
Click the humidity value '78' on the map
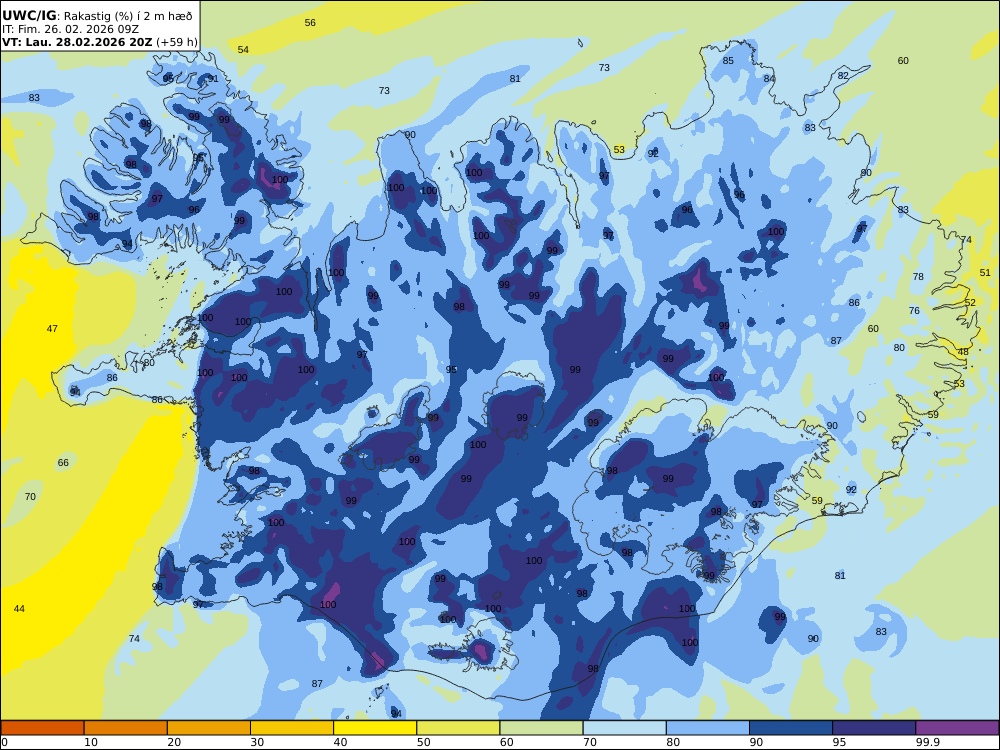pos(918,277)
